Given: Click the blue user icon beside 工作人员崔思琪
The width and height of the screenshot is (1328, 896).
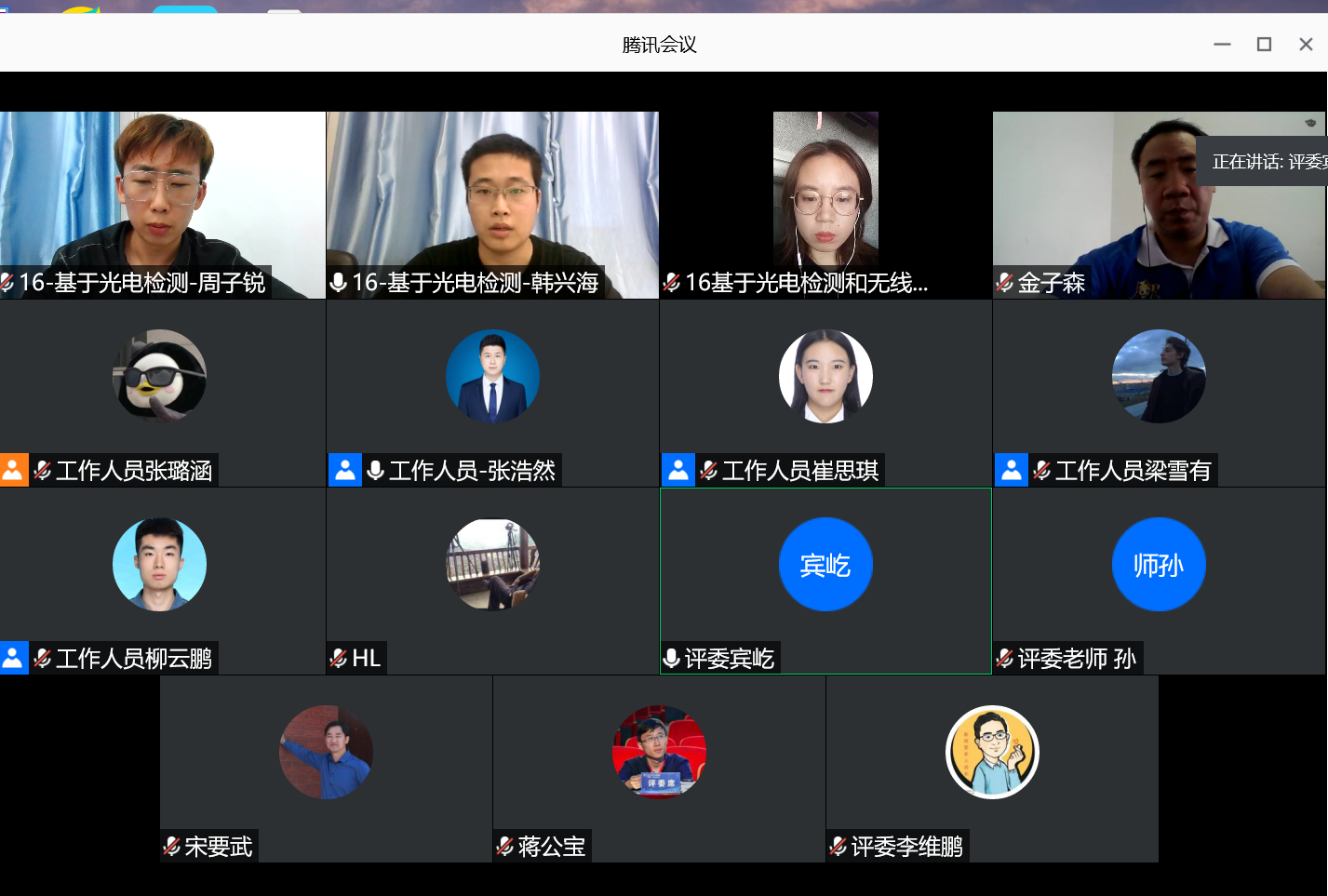Looking at the screenshot, I should 677,470.
